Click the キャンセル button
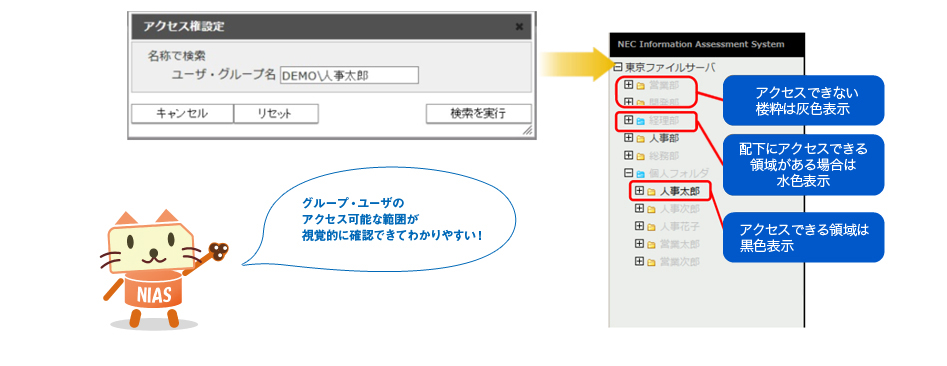The width and height of the screenshot is (947, 366). click(x=182, y=114)
